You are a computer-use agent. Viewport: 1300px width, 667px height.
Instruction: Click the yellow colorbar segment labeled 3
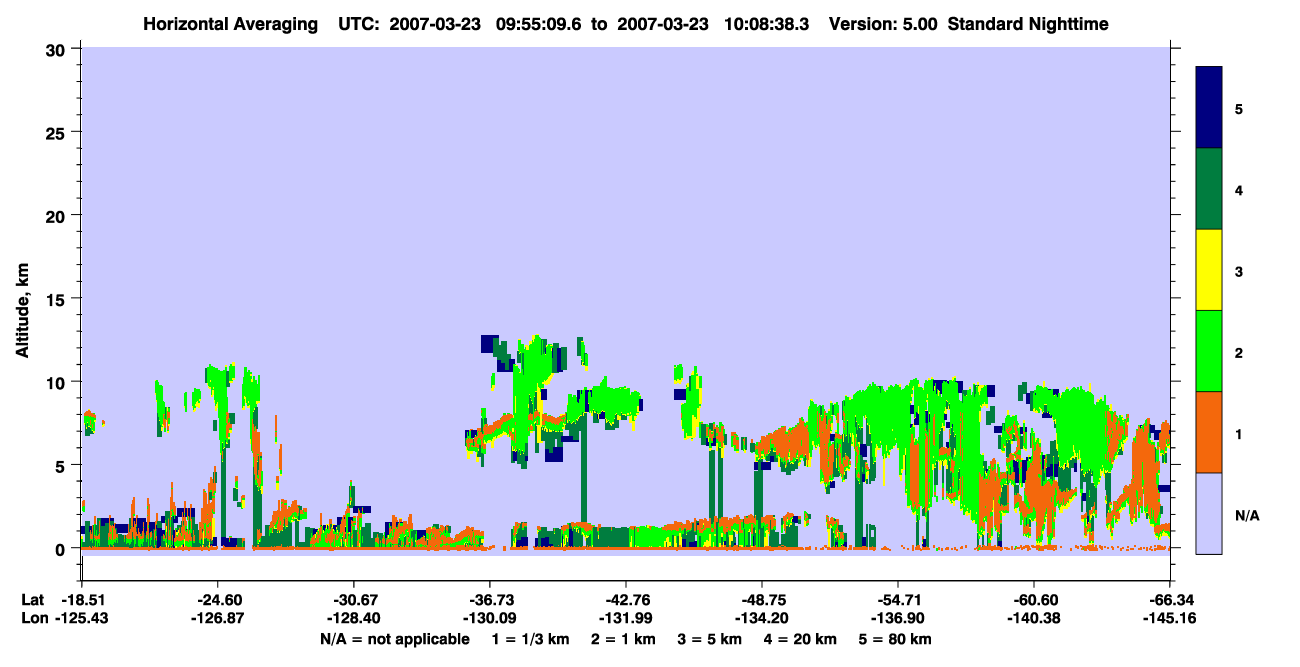[x=1209, y=270]
